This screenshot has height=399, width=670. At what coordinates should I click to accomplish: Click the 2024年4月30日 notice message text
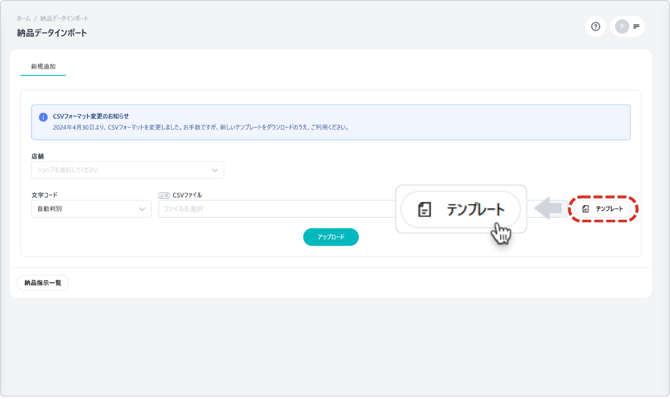click(201, 127)
